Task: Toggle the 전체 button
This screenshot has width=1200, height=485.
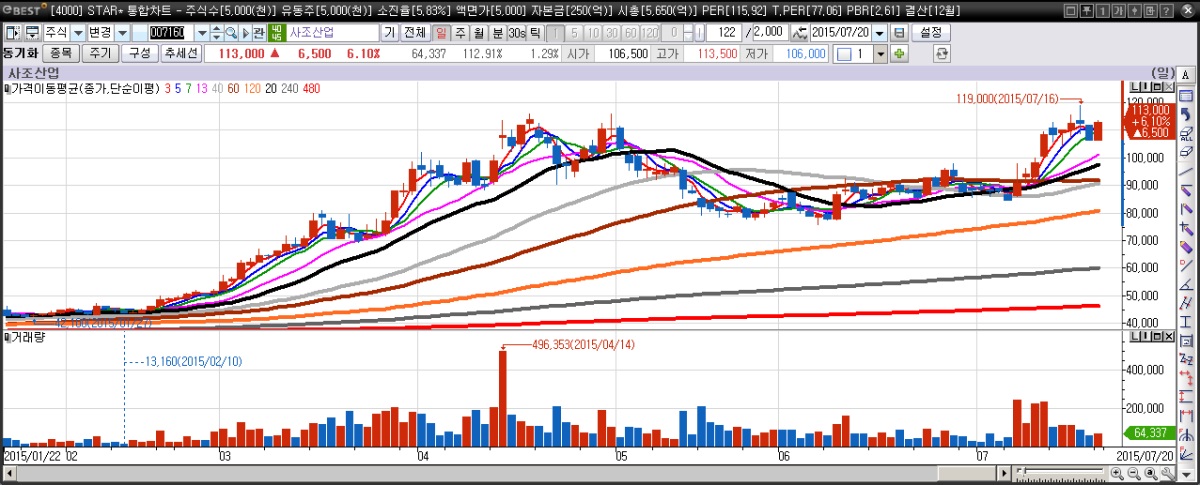Action: [414, 32]
